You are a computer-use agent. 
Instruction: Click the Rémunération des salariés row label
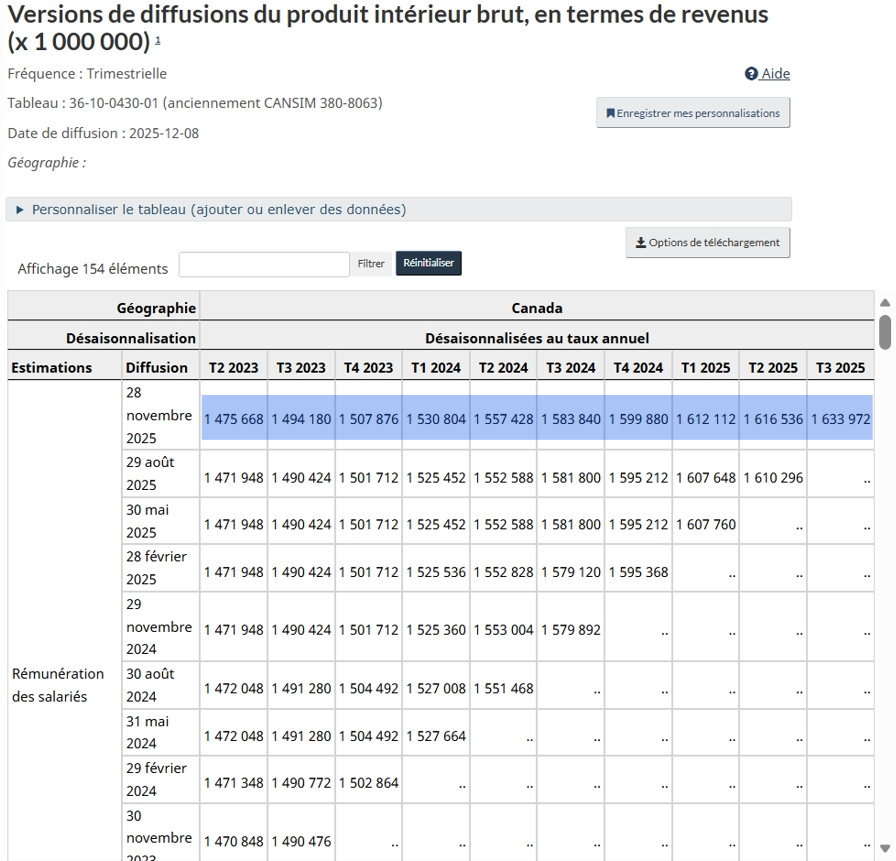(x=58, y=685)
